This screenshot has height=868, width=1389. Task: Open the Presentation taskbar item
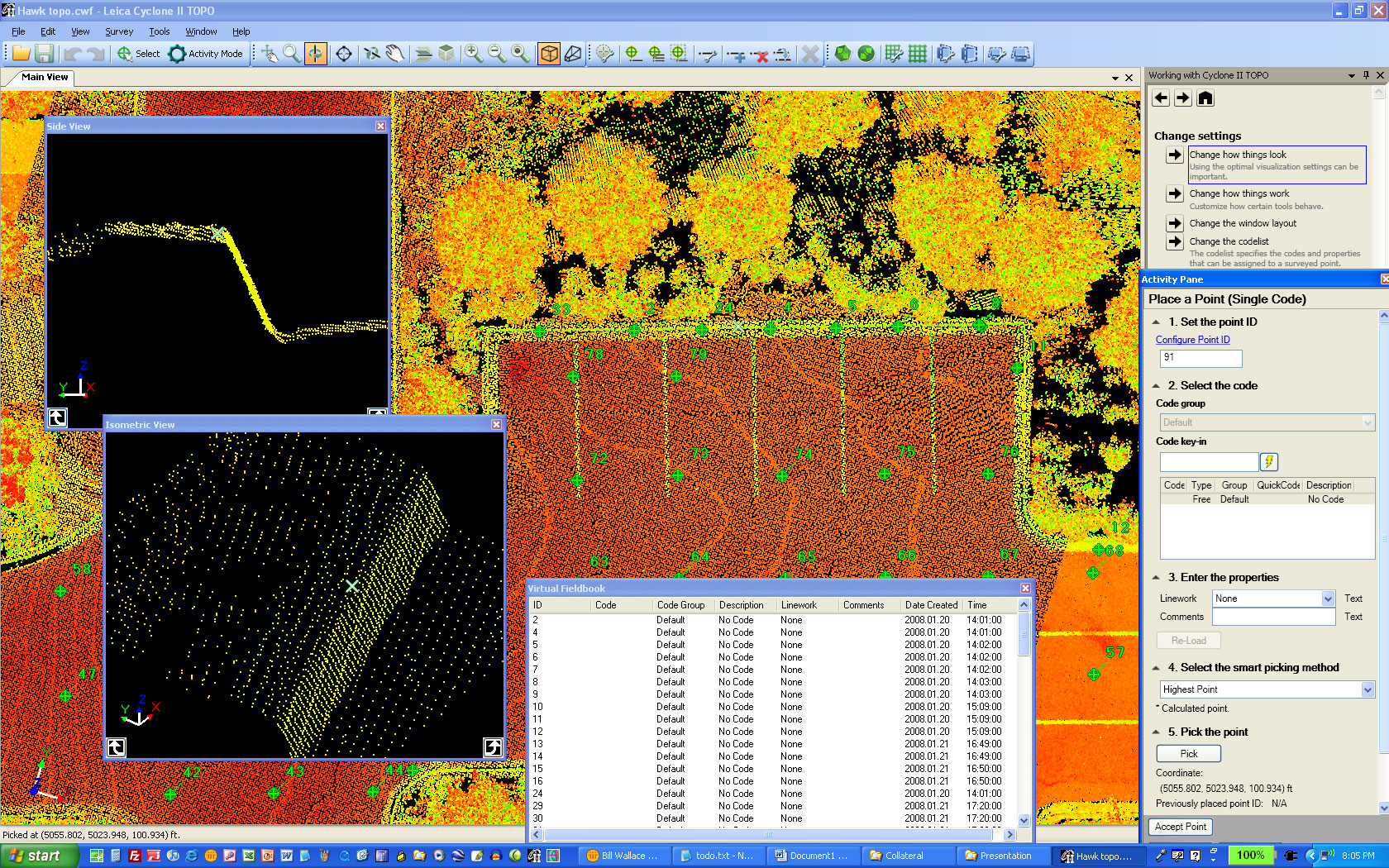pyautogui.click(x=1003, y=856)
